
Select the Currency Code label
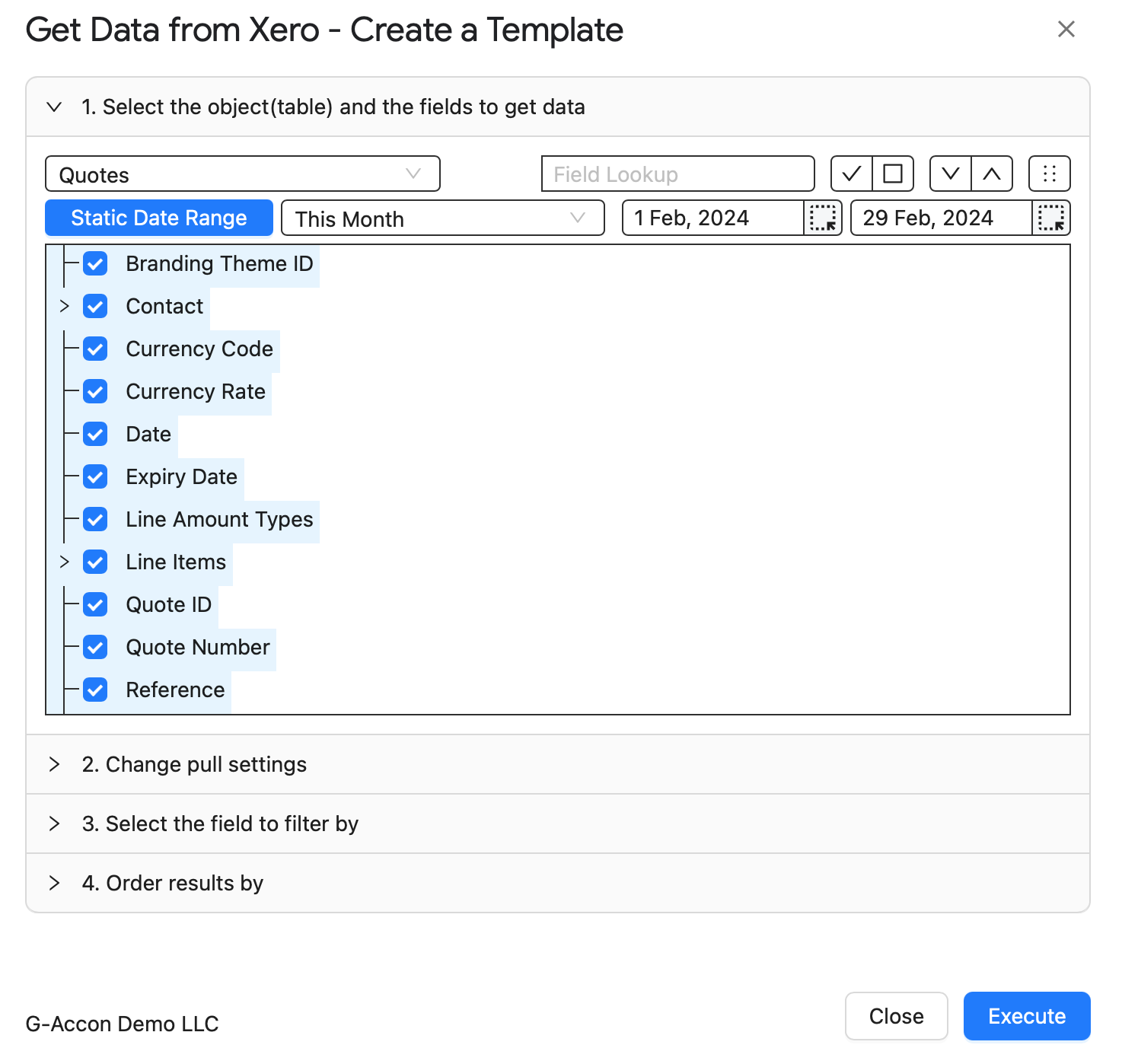click(x=199, y=349)
